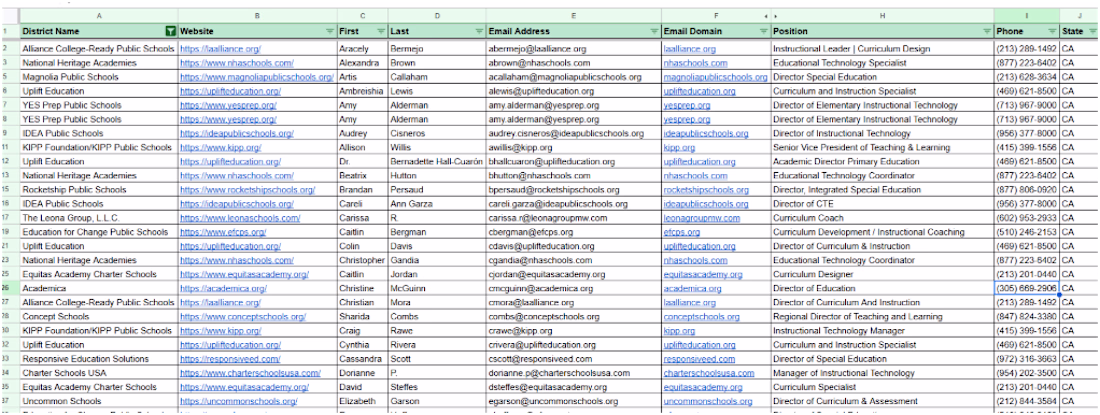The height and width of the screenshot is (415, 1100).
Task: Open the active green filter on District Name
Action: point(170,31)
